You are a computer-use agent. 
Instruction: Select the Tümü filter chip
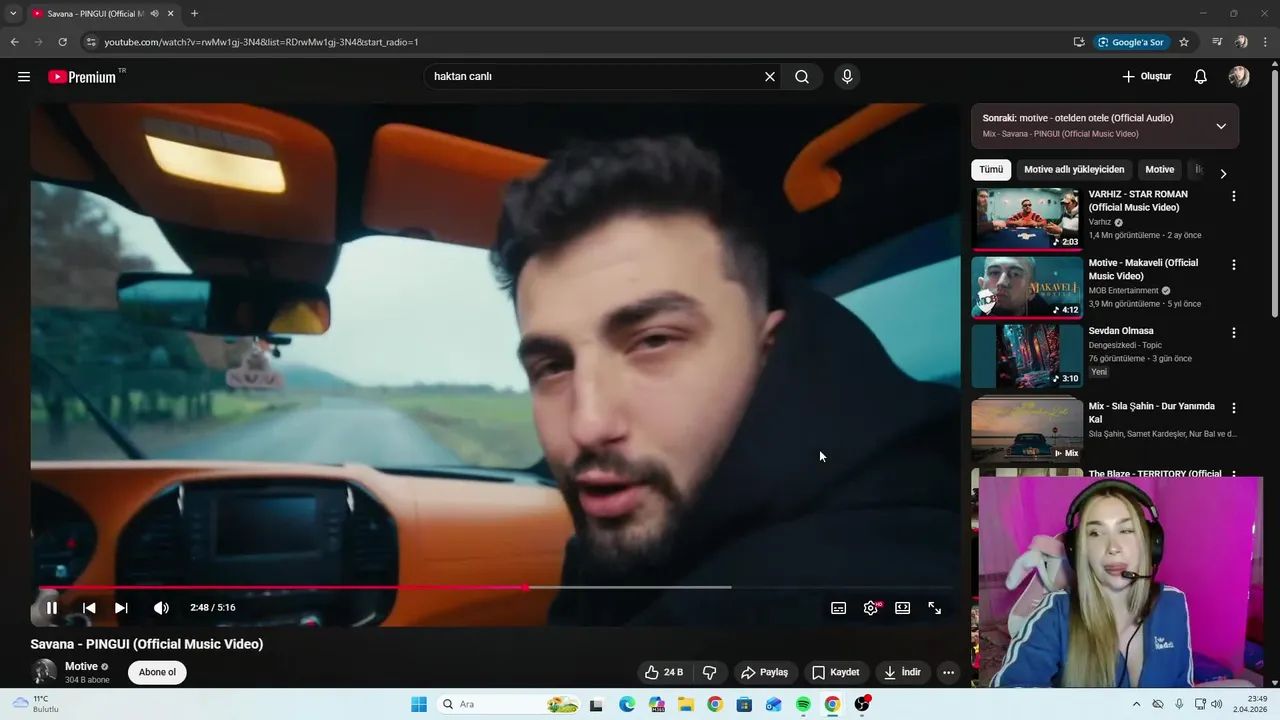click(991, 170)
